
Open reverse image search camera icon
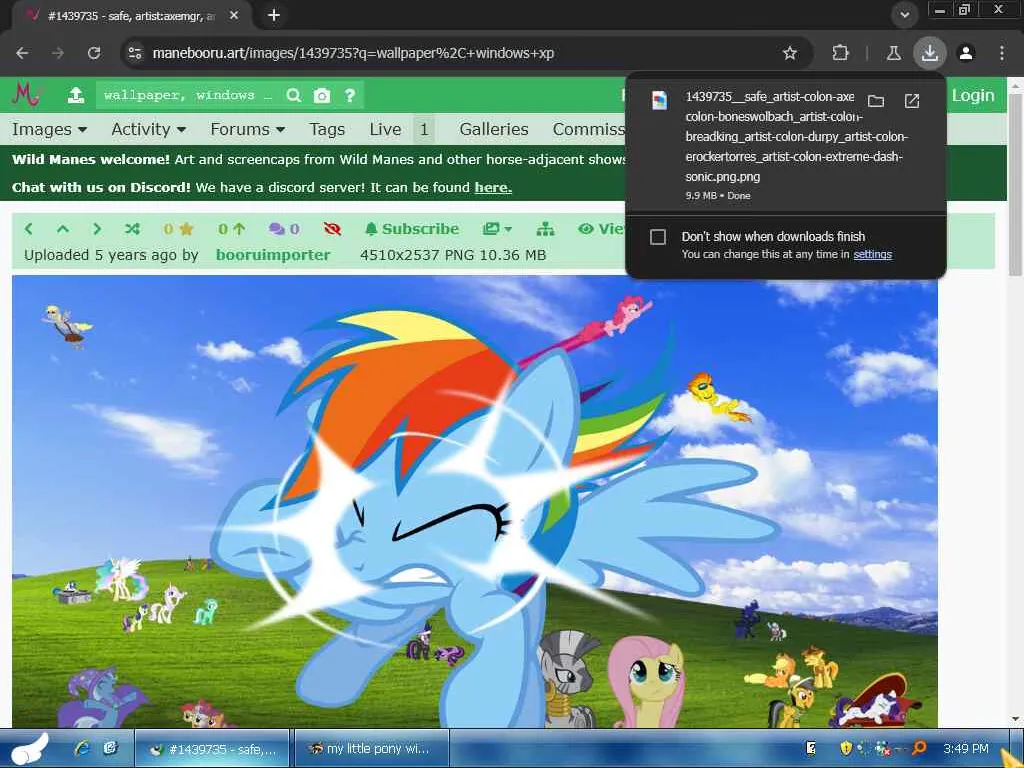tap(322, 95)
